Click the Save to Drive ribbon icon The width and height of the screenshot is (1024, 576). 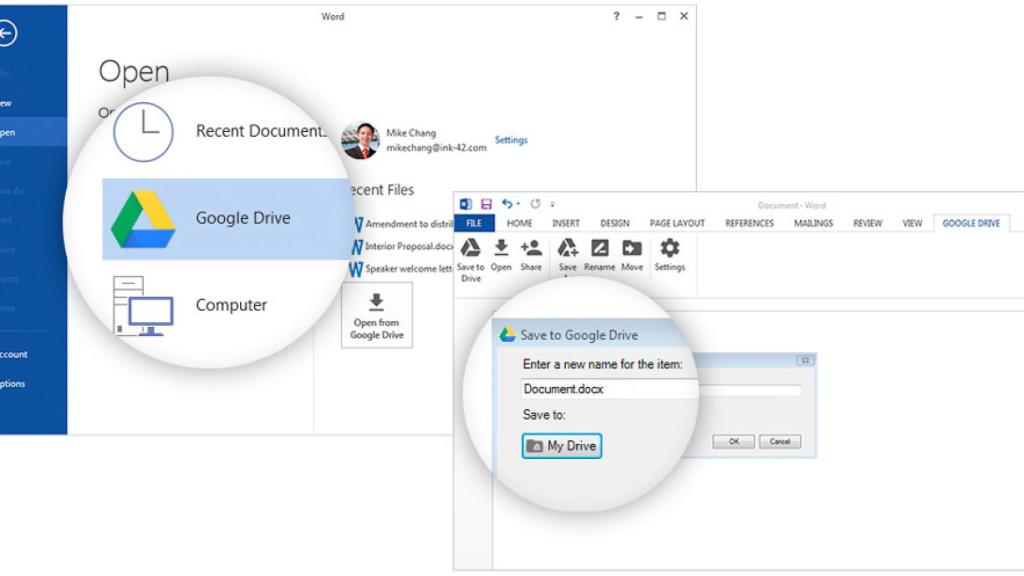470,248
